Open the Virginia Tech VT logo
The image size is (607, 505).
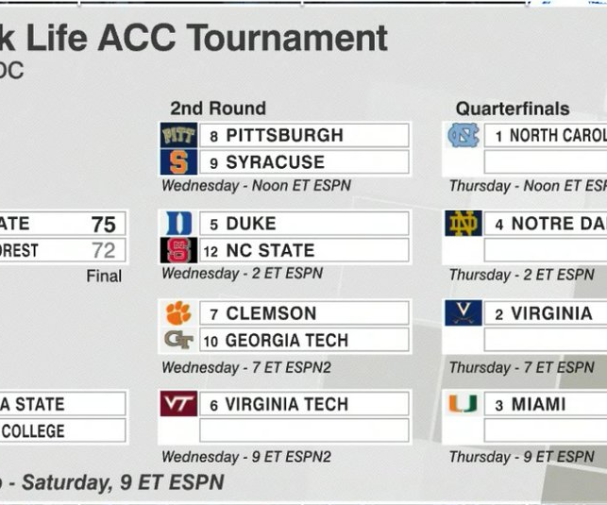178,404
